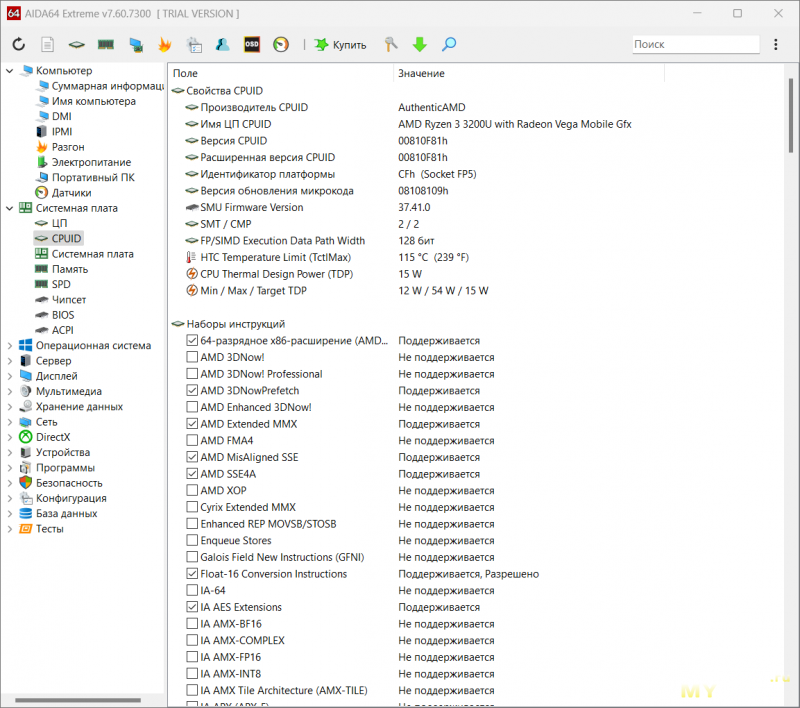Click the horizontal scrollbar of the tree panel
The height and width of the screenshot is (708, 800).
click(78, 700)
